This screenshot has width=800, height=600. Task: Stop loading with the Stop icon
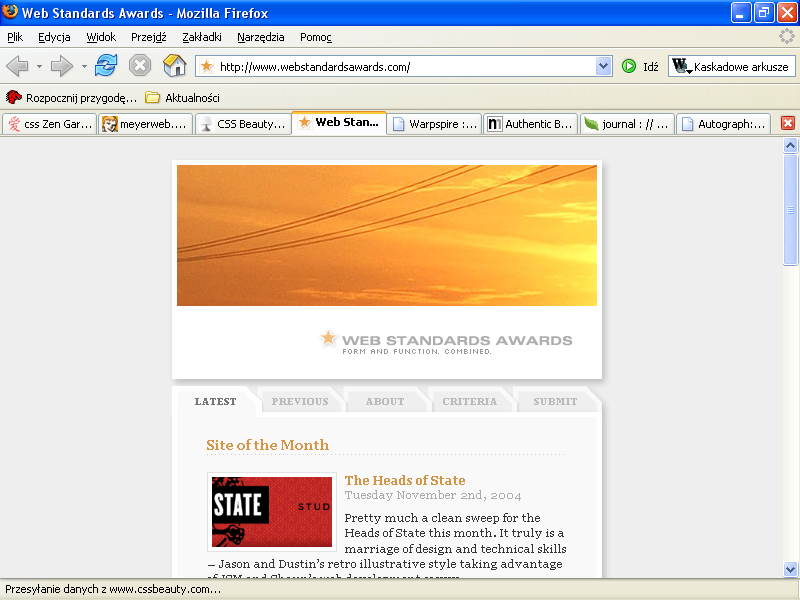click(140, 66)
